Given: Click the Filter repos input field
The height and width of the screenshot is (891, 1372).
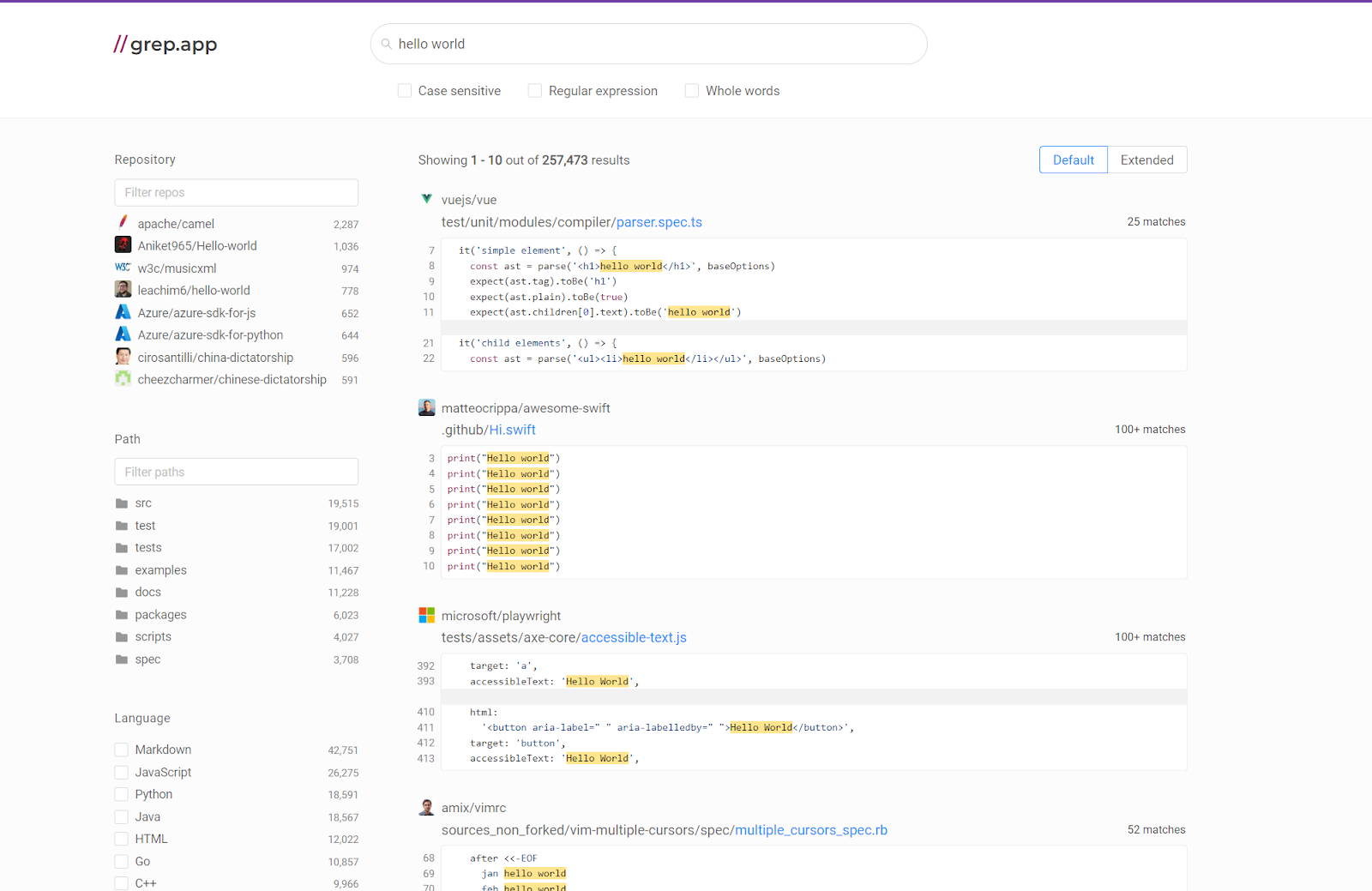Looking at the screenshot, I should click(237, 192).
